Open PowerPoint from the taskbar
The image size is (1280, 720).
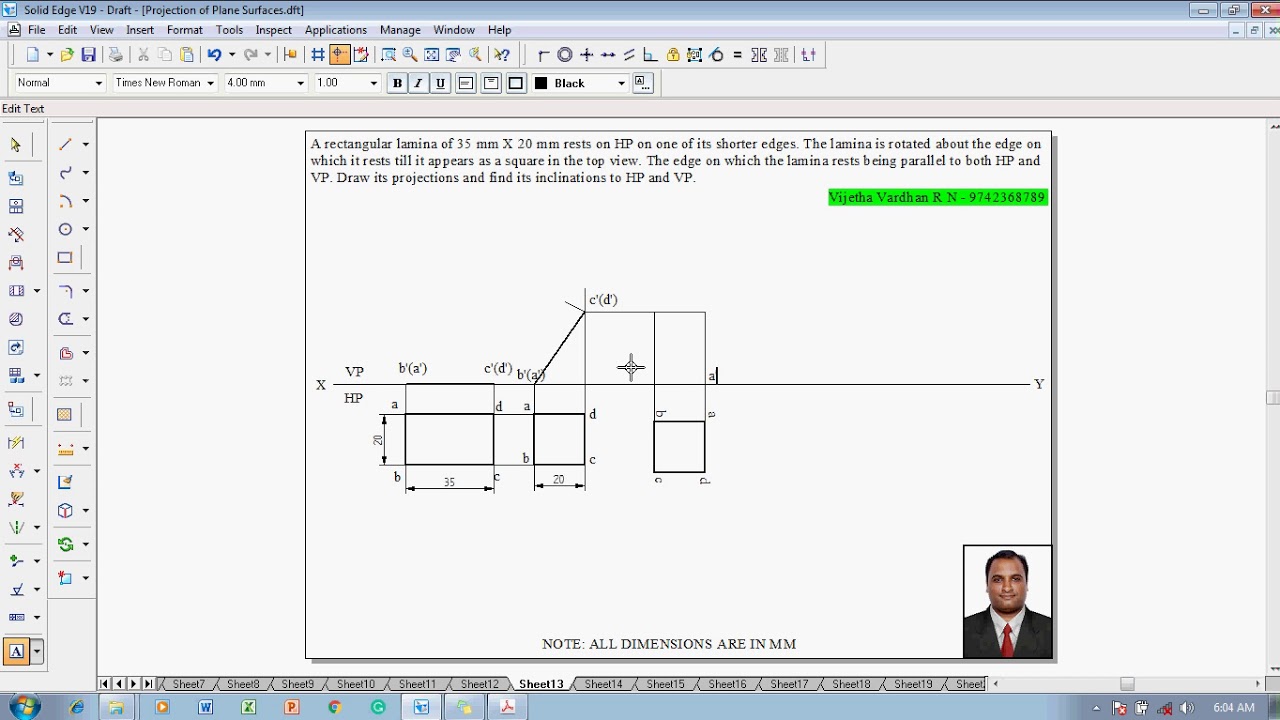point(292,707)
